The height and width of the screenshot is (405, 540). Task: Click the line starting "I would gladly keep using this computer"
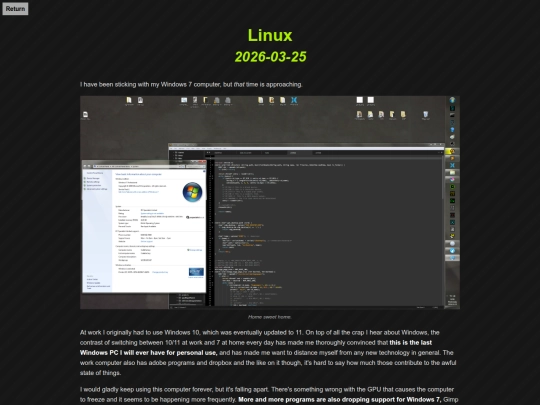click(267, 390)
